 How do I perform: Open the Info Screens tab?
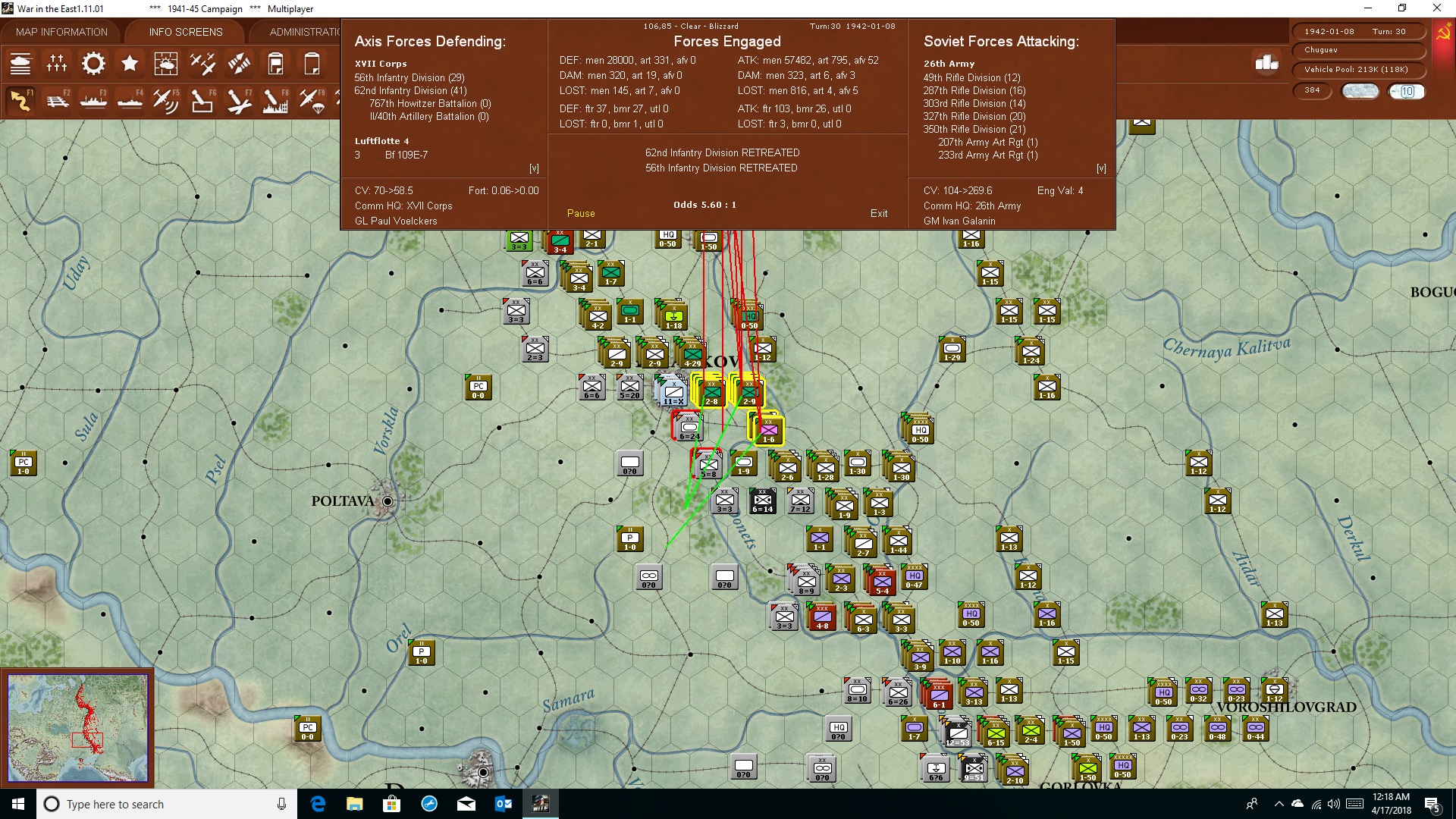[x=186, y=32]
